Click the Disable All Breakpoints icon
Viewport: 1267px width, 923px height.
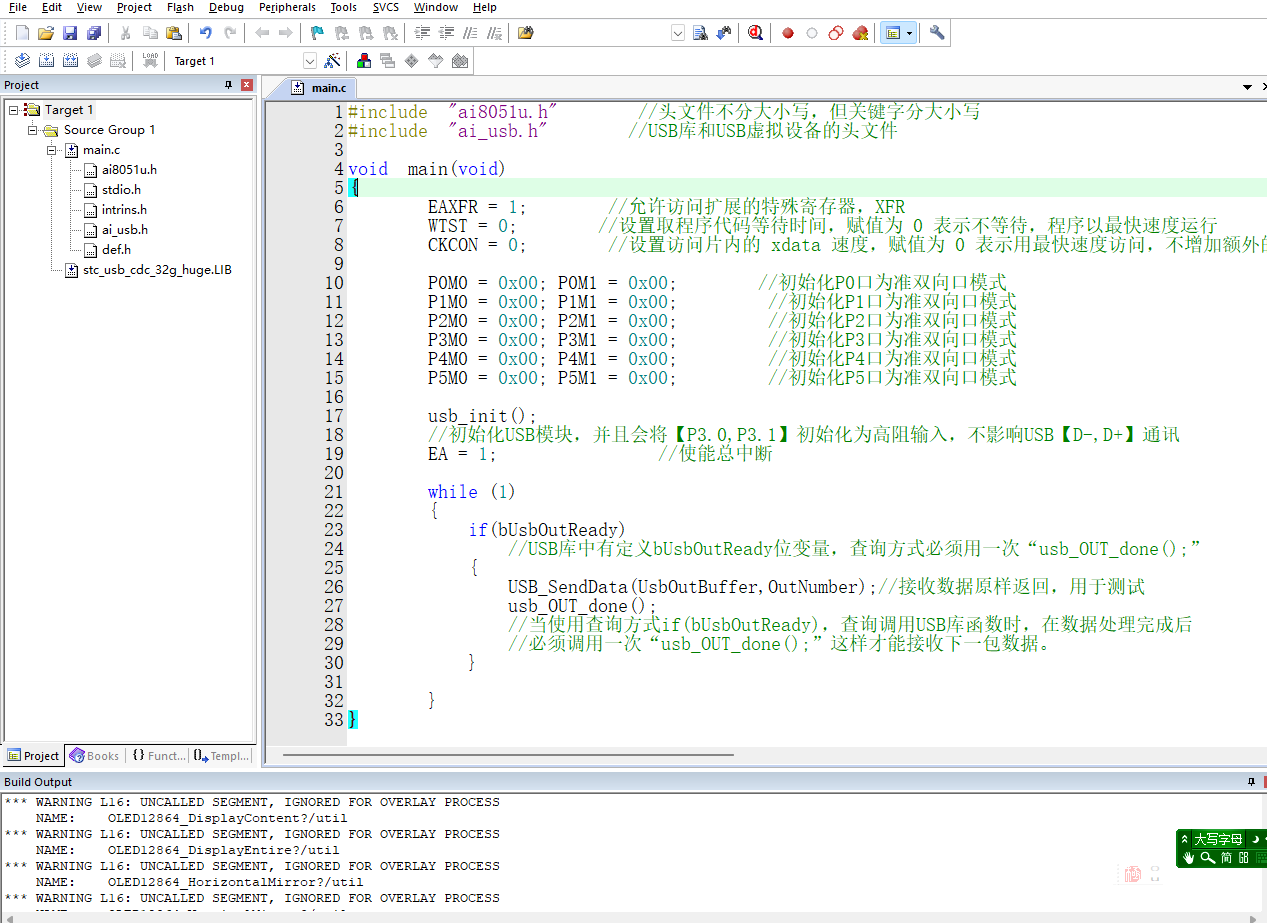836,33
